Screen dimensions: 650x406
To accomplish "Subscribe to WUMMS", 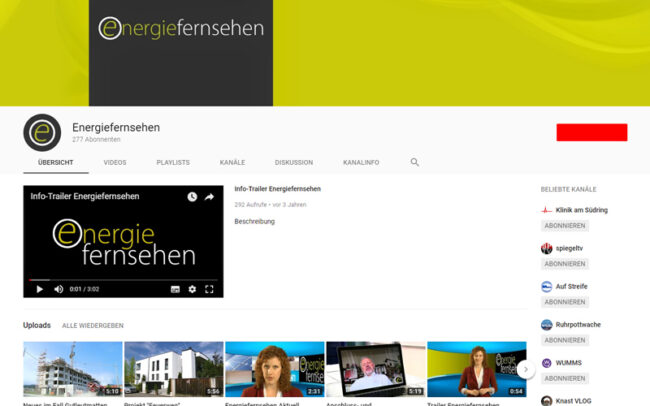I will [565, 378].
